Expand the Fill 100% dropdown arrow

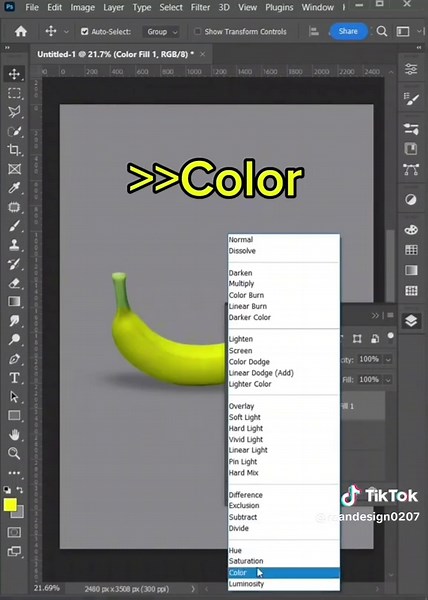pos(388,380)
